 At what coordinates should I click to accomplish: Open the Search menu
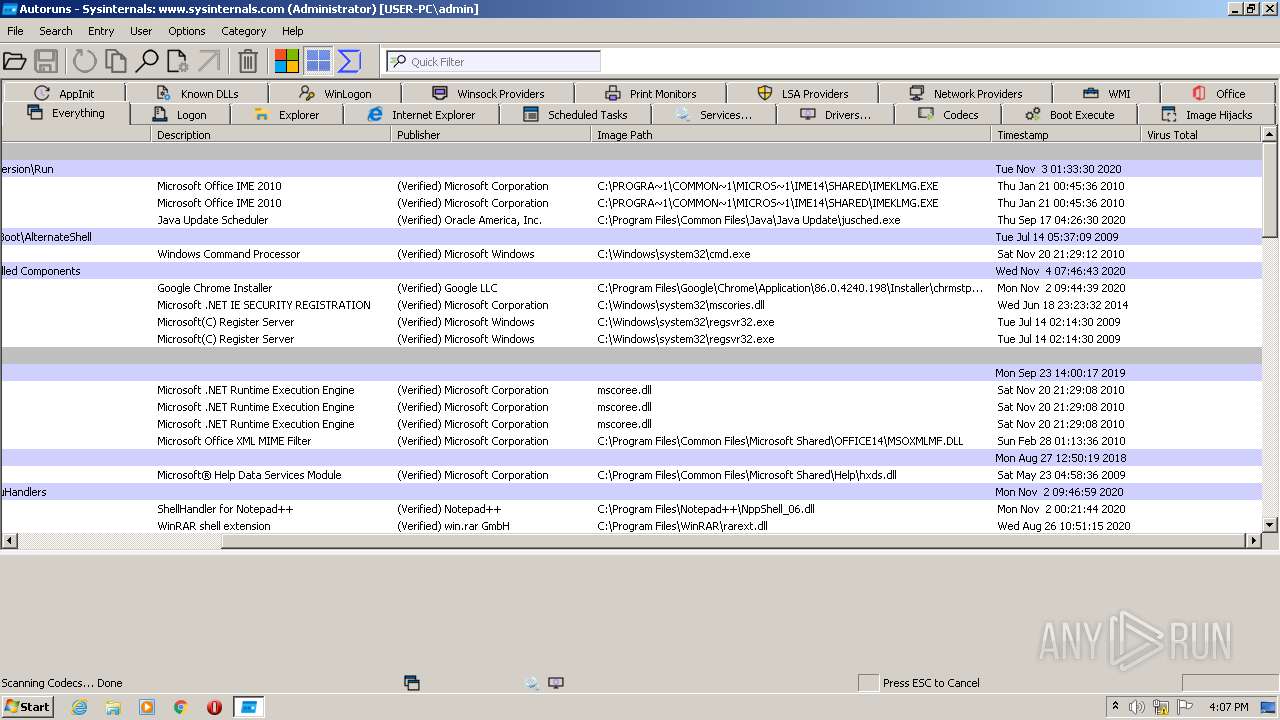coord(55,31)
